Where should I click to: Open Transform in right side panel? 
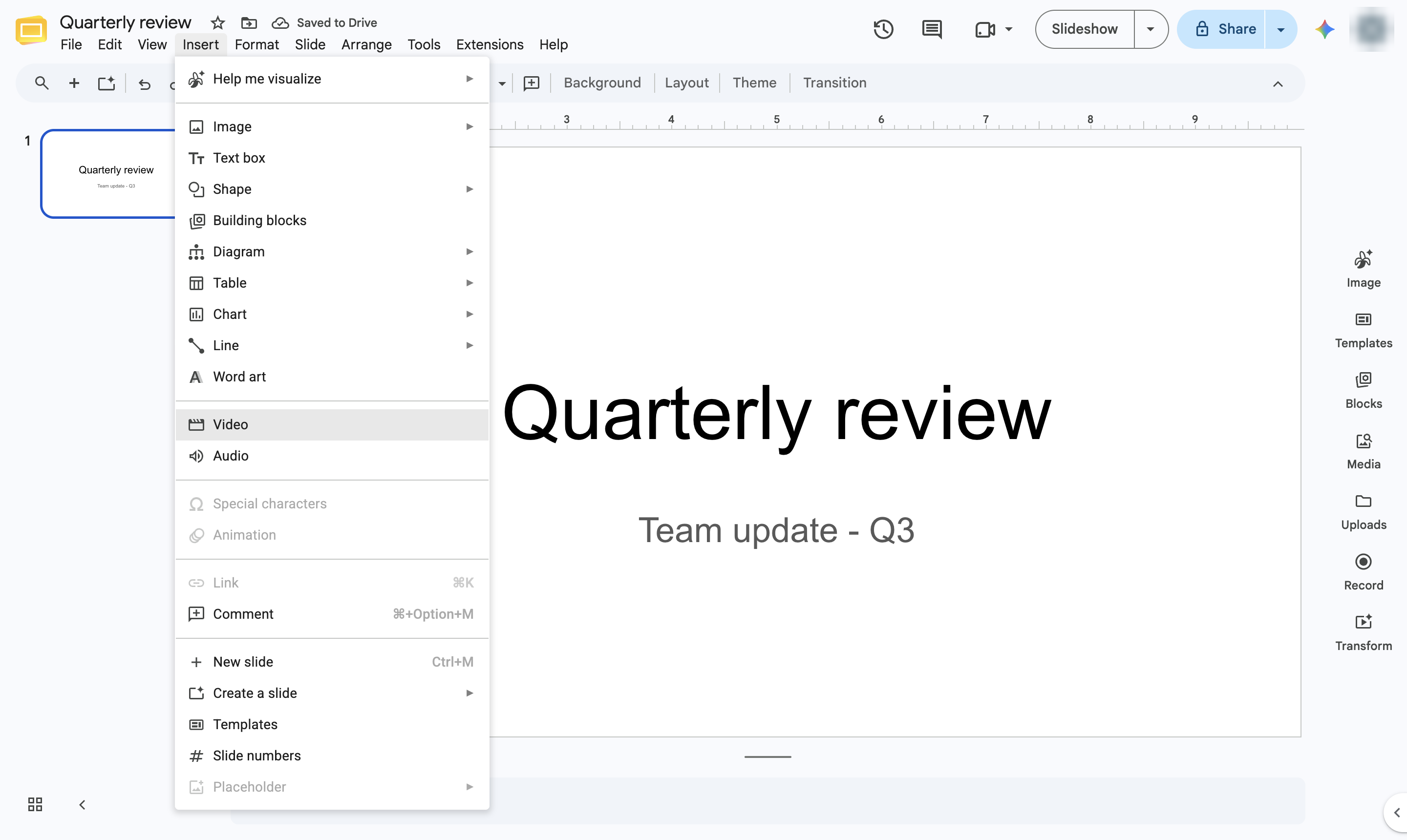[x=1363, y=633]
